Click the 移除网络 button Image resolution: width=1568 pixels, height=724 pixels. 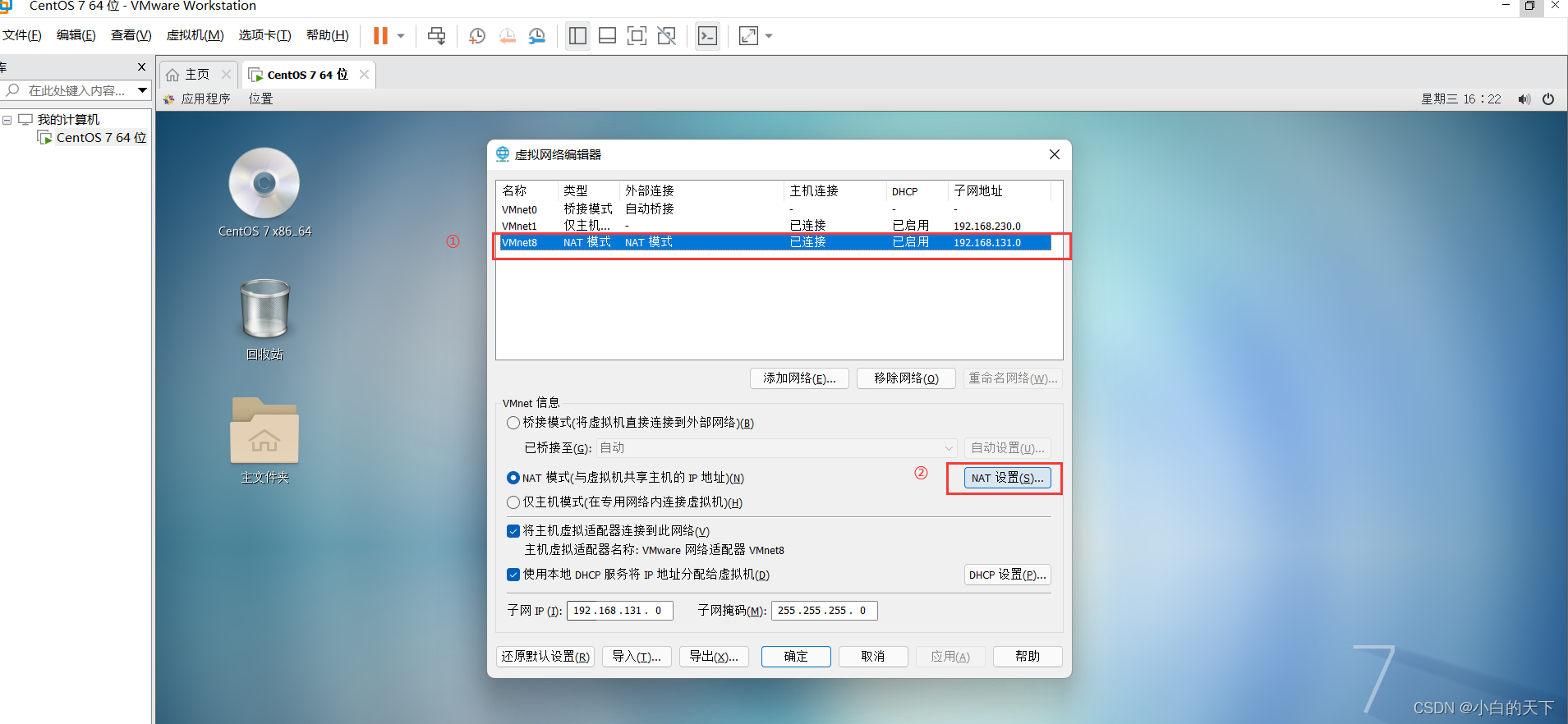click(x=906, y=378)
